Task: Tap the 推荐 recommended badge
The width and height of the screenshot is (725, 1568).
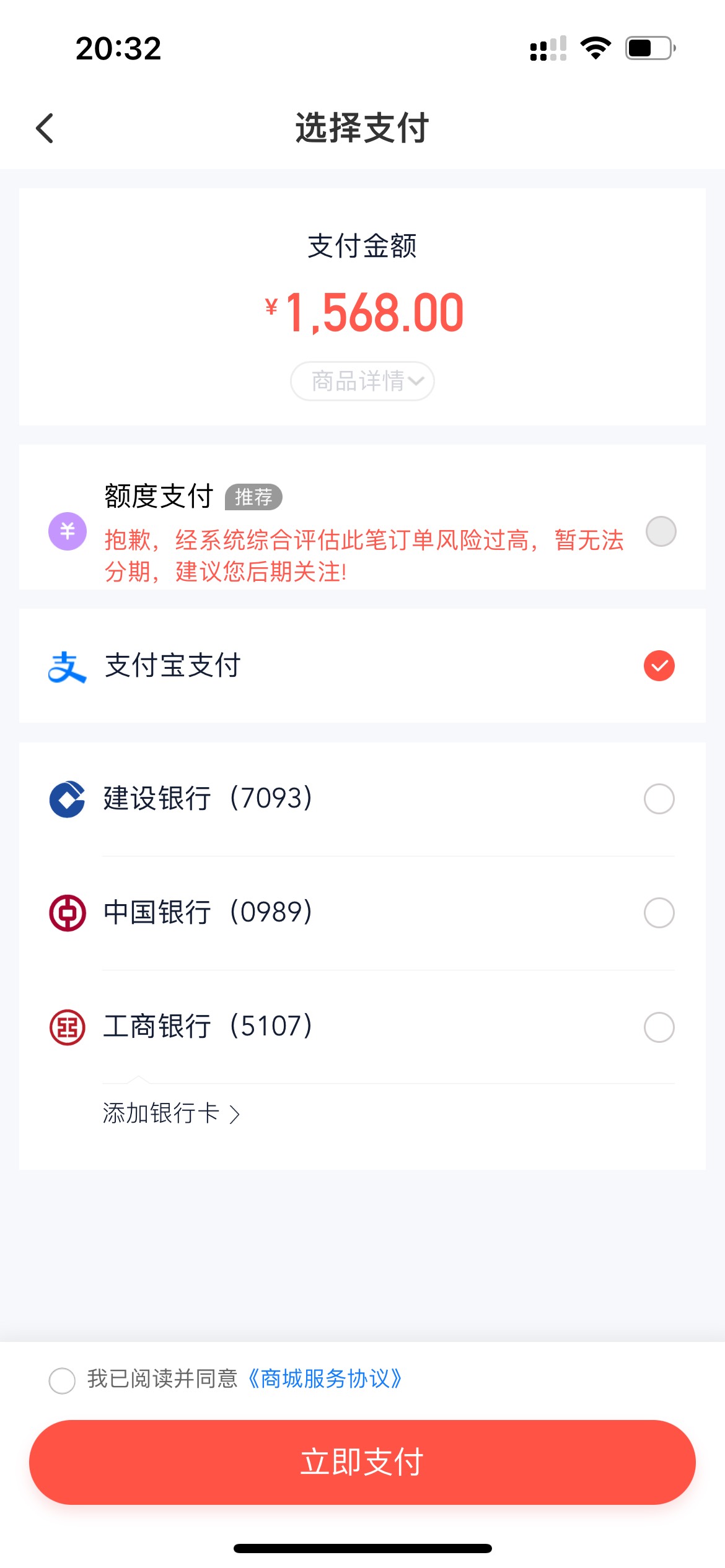Action: pyautogui.click(x=253, y=497)
